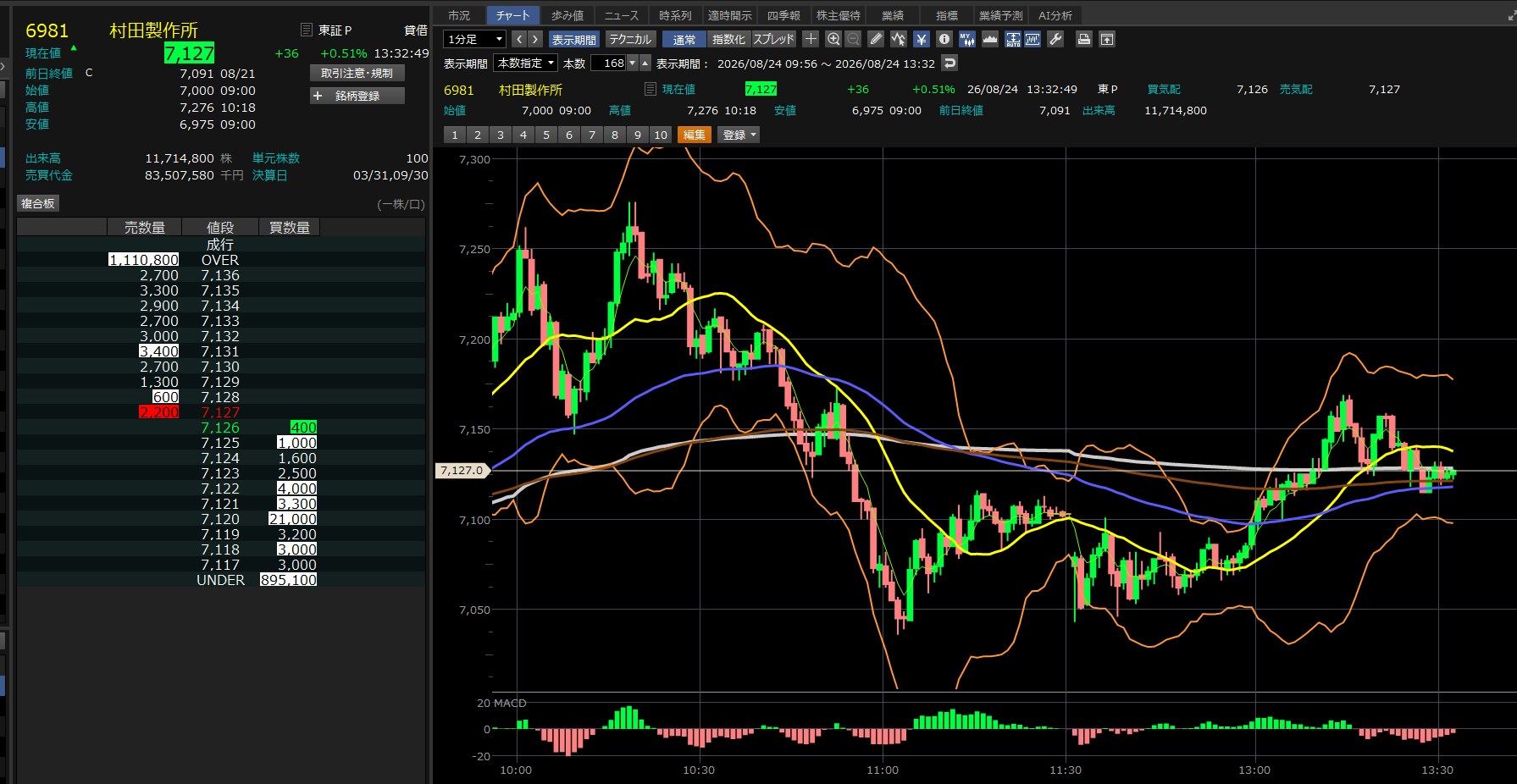This screenshot has height=784, width=1517.
Task: Go to next chart period arrow
Action: [535, 39]
